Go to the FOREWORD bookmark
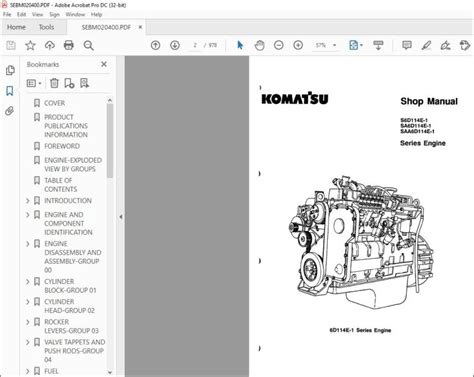474x377 pixels. 62,146
